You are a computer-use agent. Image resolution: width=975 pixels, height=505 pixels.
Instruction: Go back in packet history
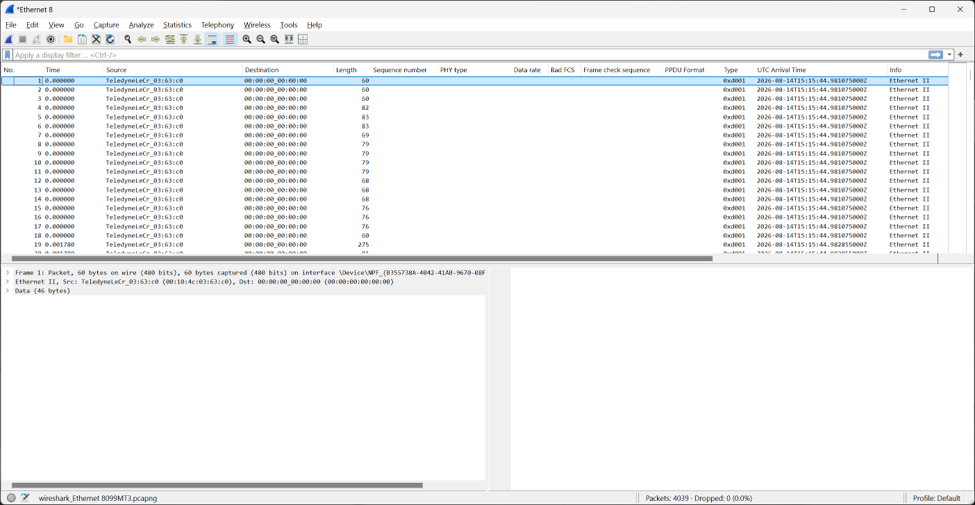pos(142,39)
